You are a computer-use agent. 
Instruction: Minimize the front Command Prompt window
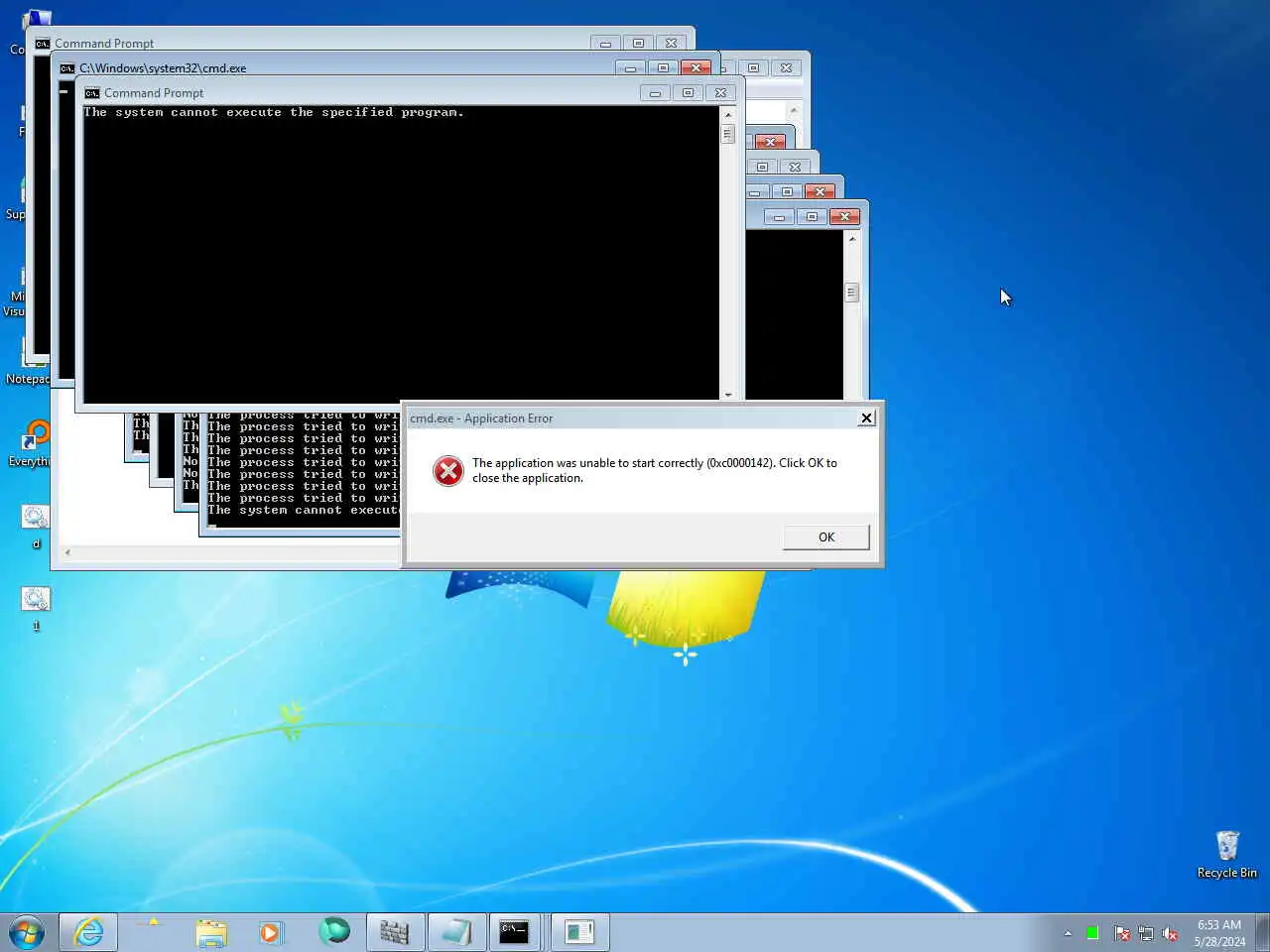pyautogui.click(x=655, y=93)
